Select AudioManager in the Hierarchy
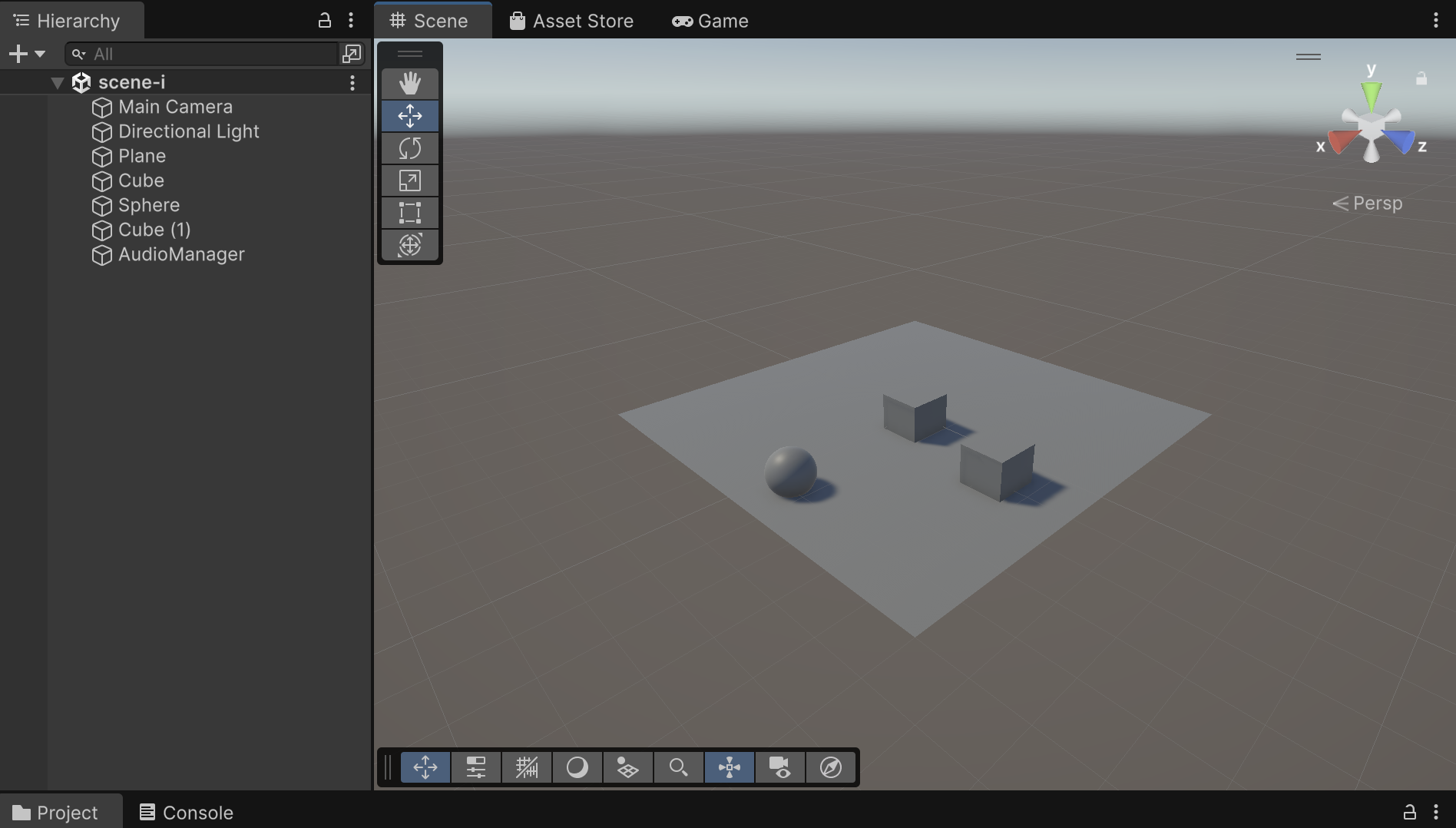1456x828 pixels. click(181, 254)
